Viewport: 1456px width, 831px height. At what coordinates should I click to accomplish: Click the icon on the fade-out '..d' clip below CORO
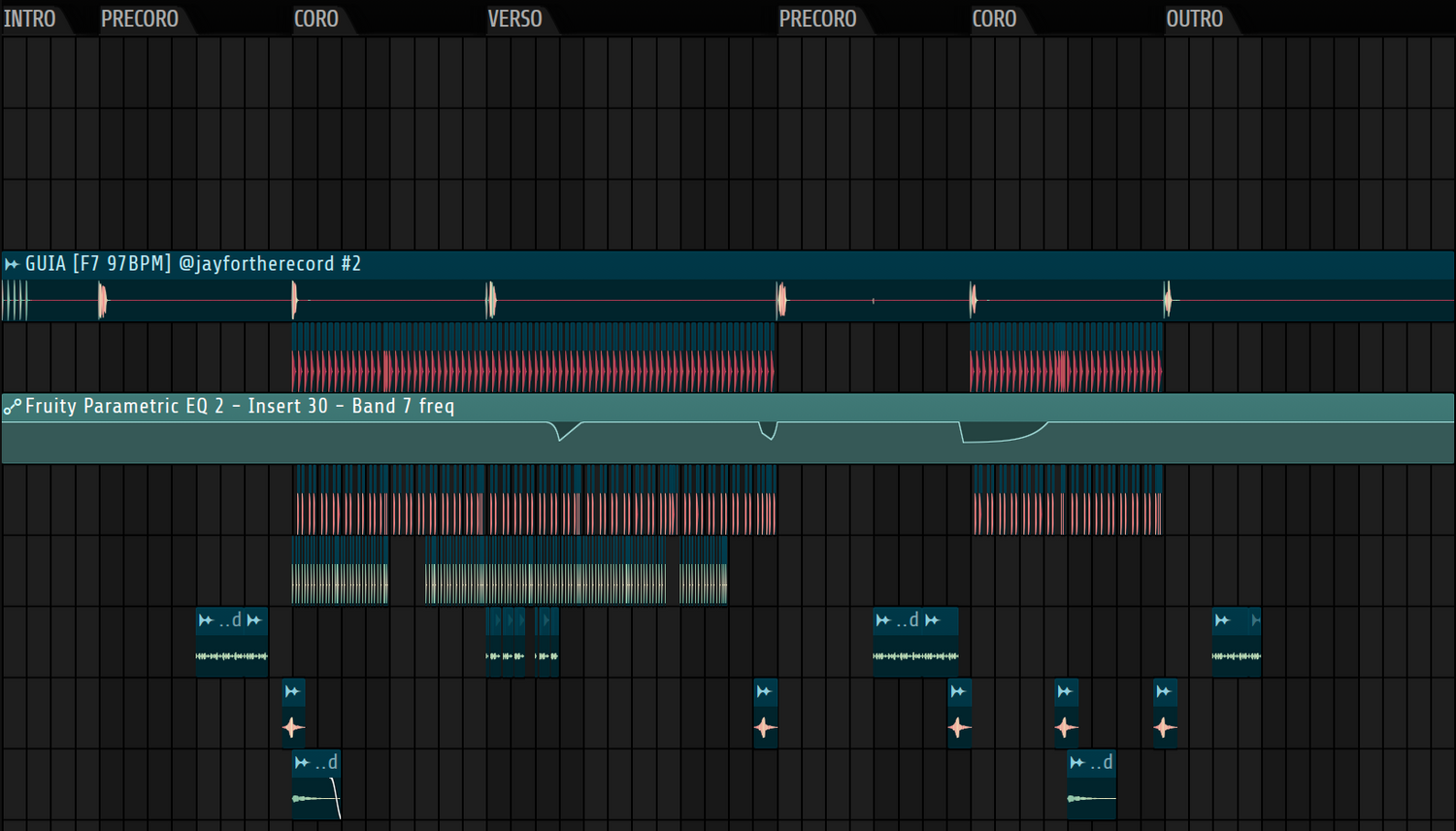pyautogui.click(x=302, y=763)
